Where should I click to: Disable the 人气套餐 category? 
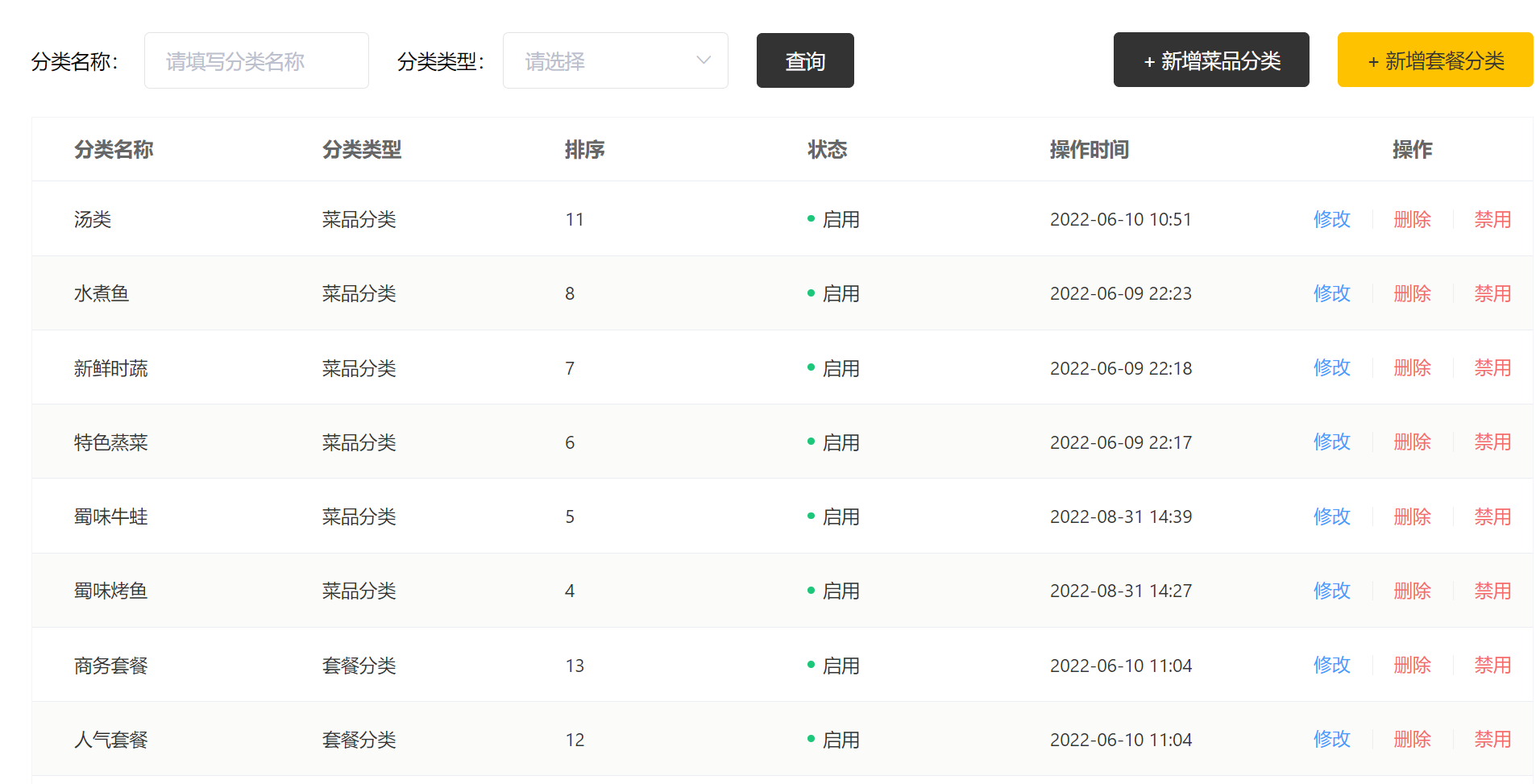click(1492, 740)
